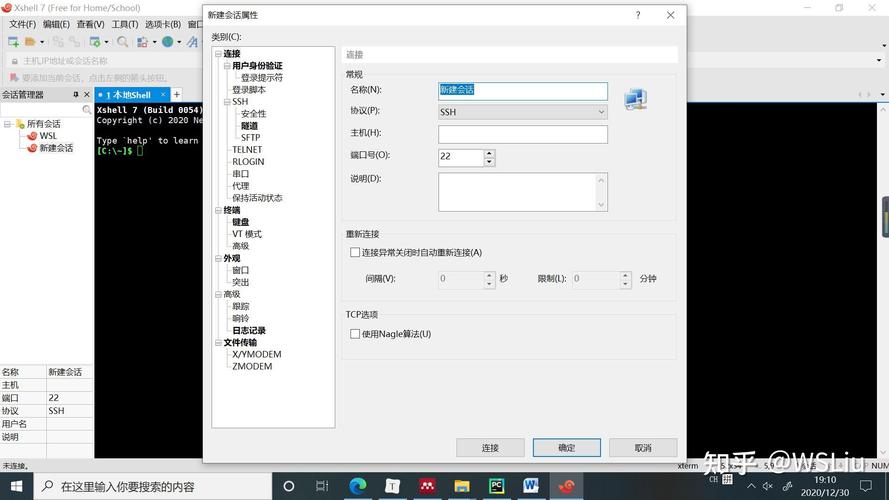Click the magnifier find icon in toolbar
Screen dimensions: 889x500
(x=122, y=41)
